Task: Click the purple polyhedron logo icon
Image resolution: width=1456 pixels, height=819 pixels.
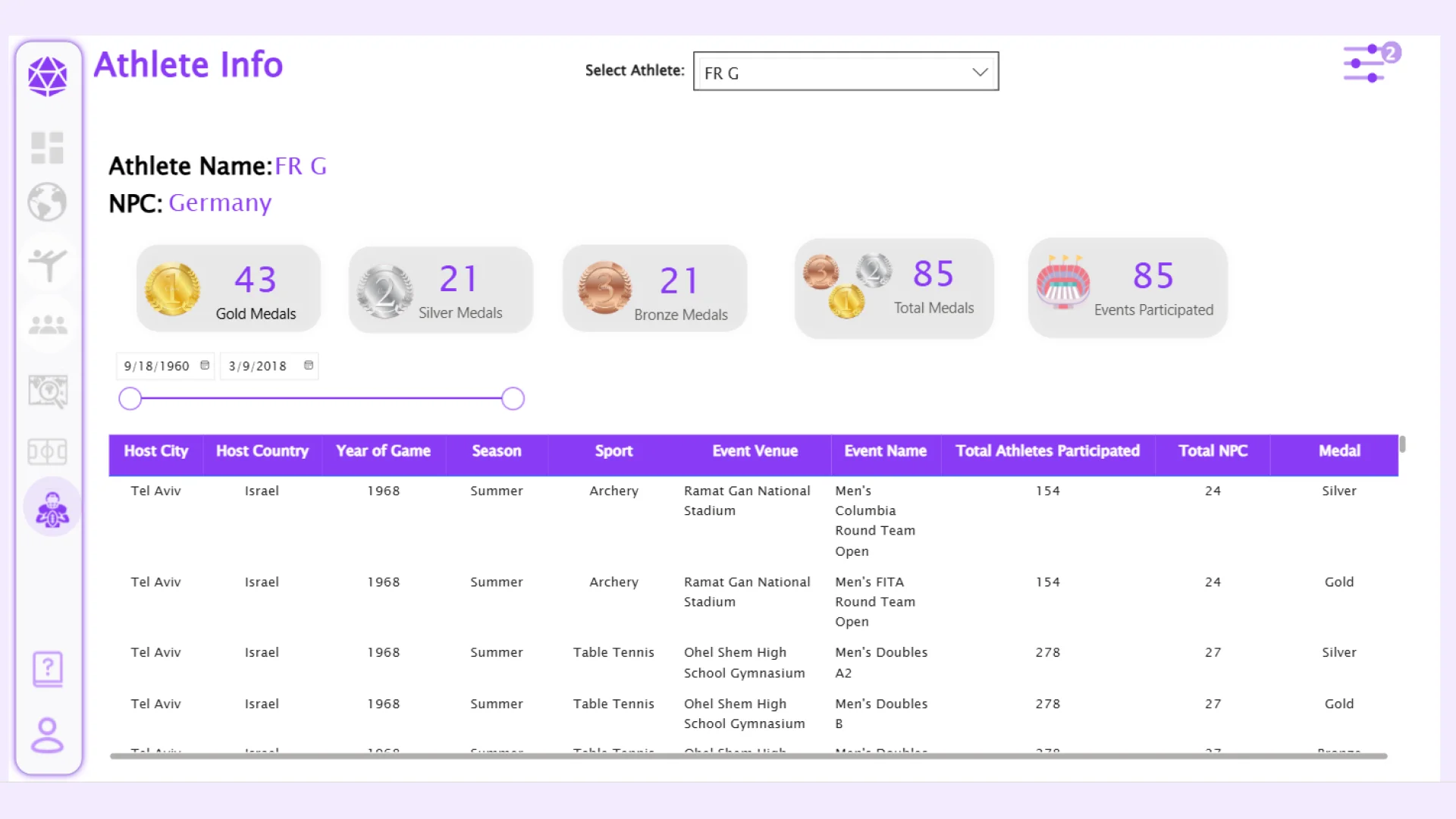Action: click(x=47, y=76)
